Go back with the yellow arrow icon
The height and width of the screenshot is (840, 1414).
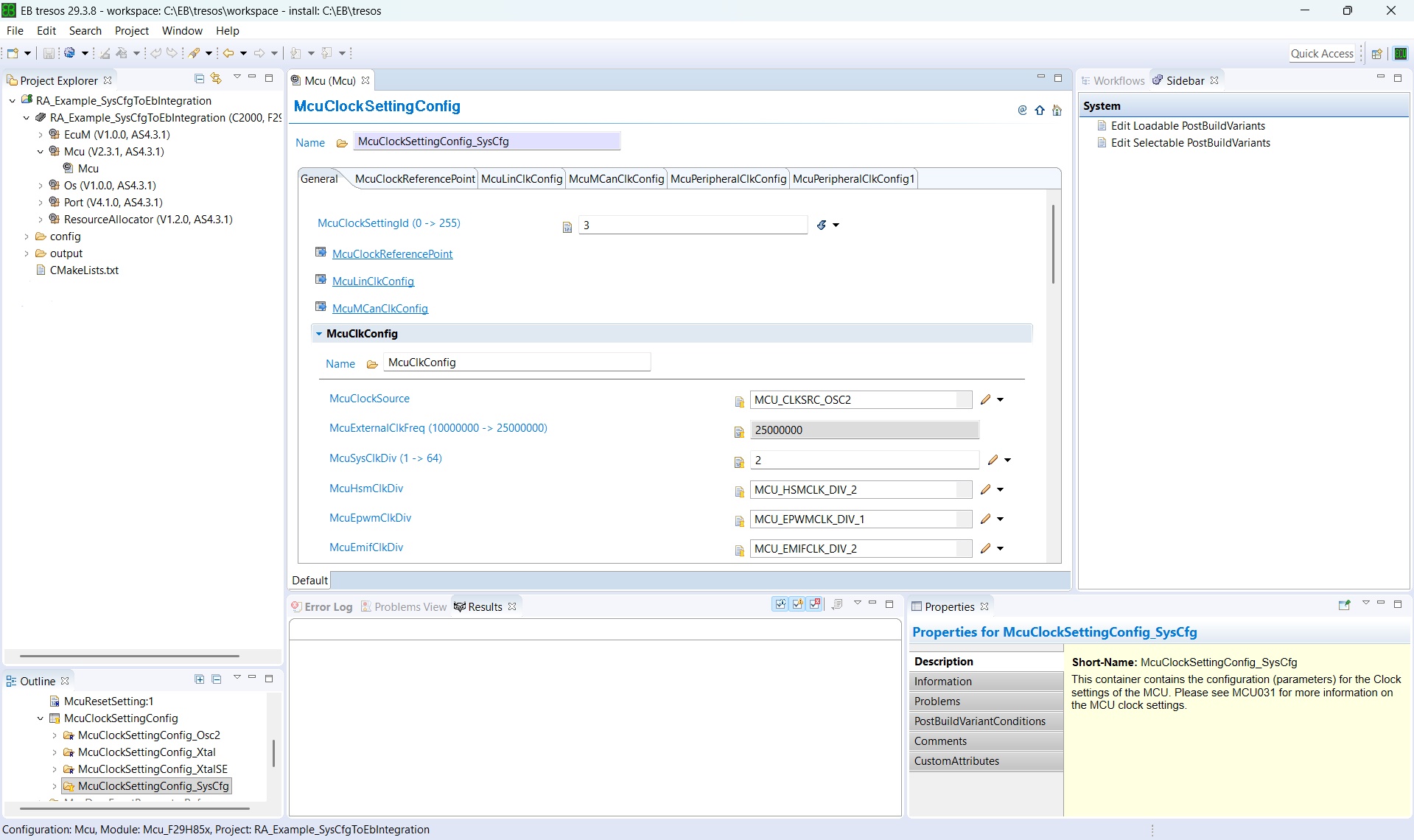click(x=228, y=53)
